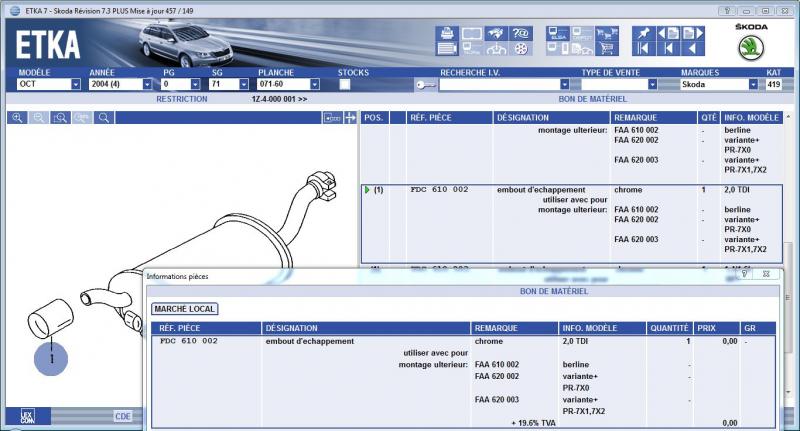Click the RESTRICTION label
800x431 pixels.
tap(182, 99)
